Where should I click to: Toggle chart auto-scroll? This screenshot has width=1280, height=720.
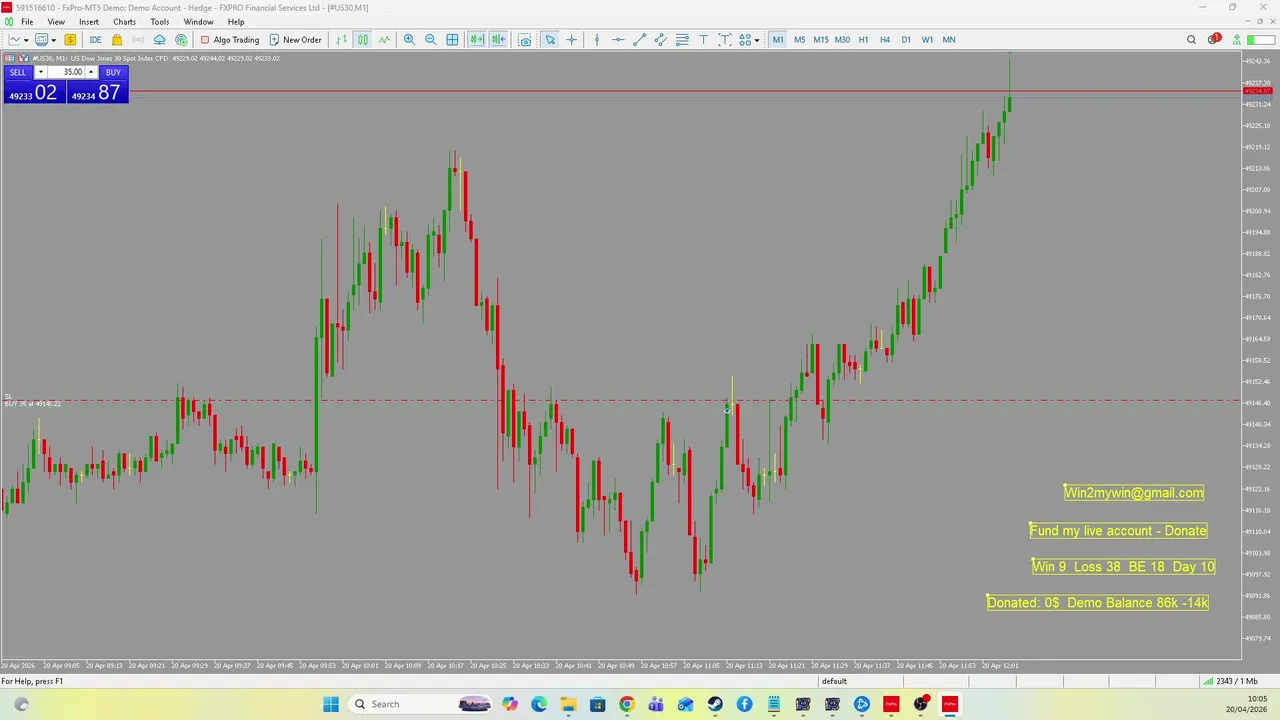tap(477, 40)
